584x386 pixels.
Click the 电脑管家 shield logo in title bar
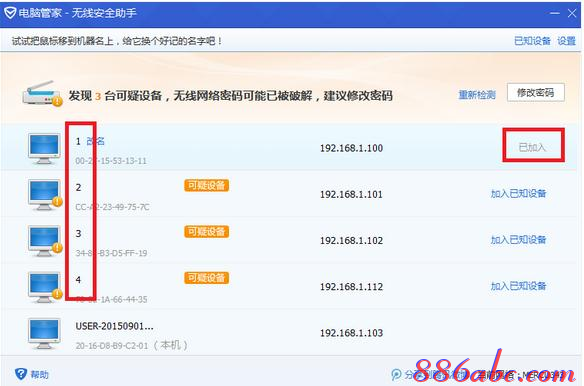coord(10,13)
